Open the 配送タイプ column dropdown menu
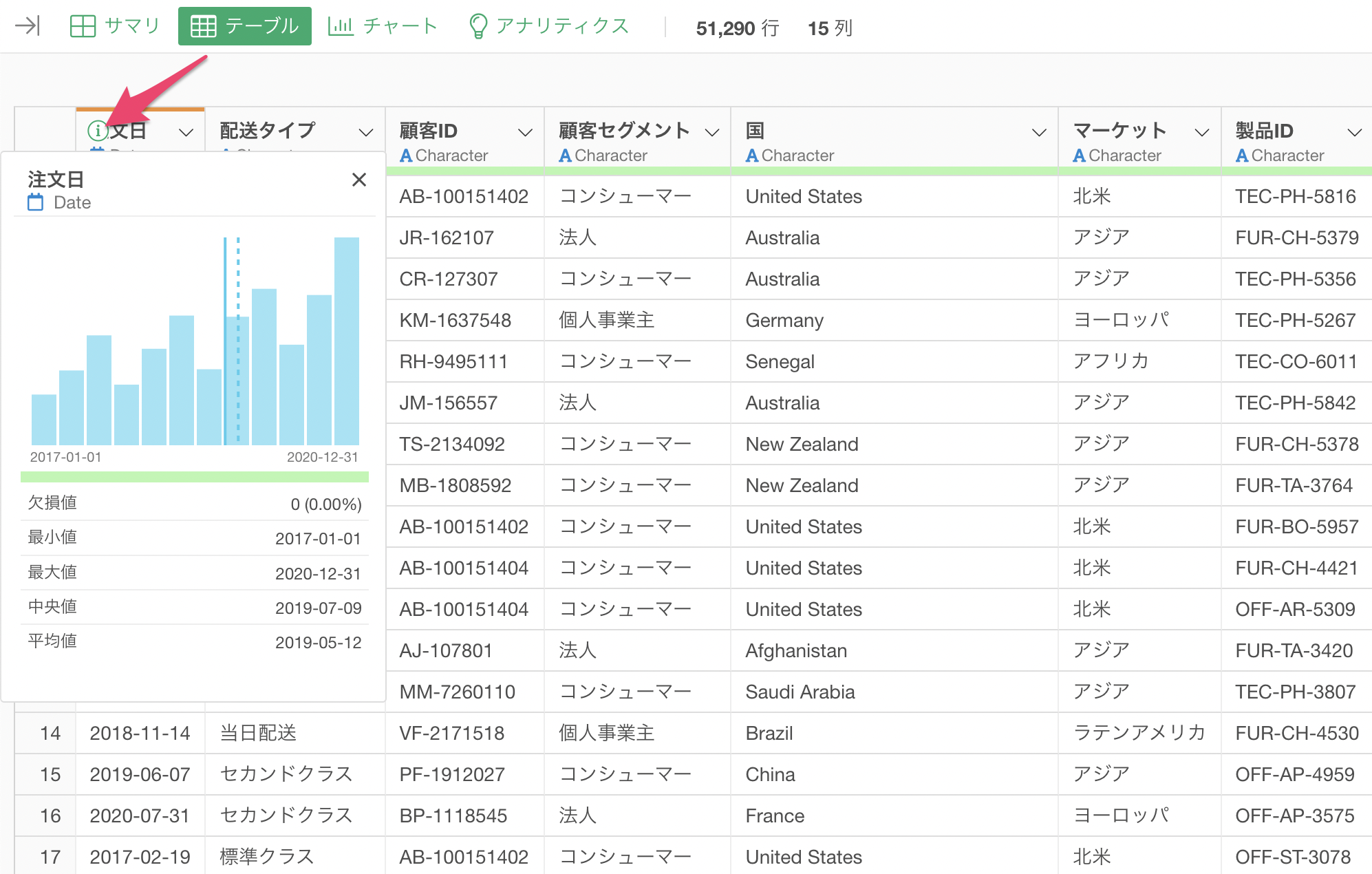 (x=366, y=132)
